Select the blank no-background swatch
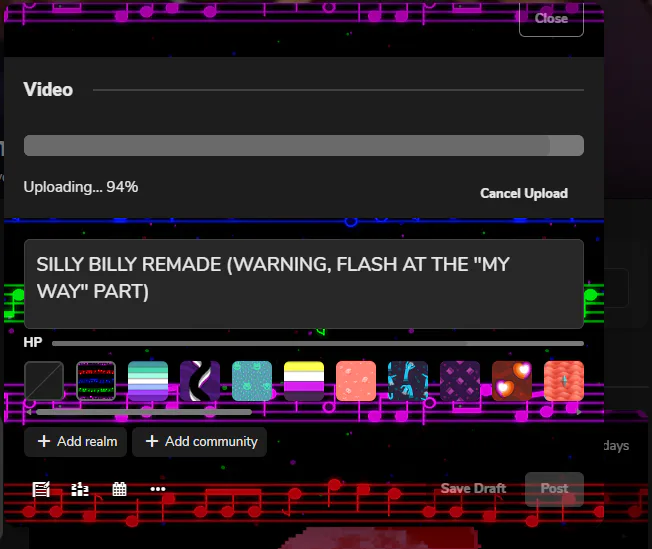Screen dimensions: 652x549 point(44,381)
